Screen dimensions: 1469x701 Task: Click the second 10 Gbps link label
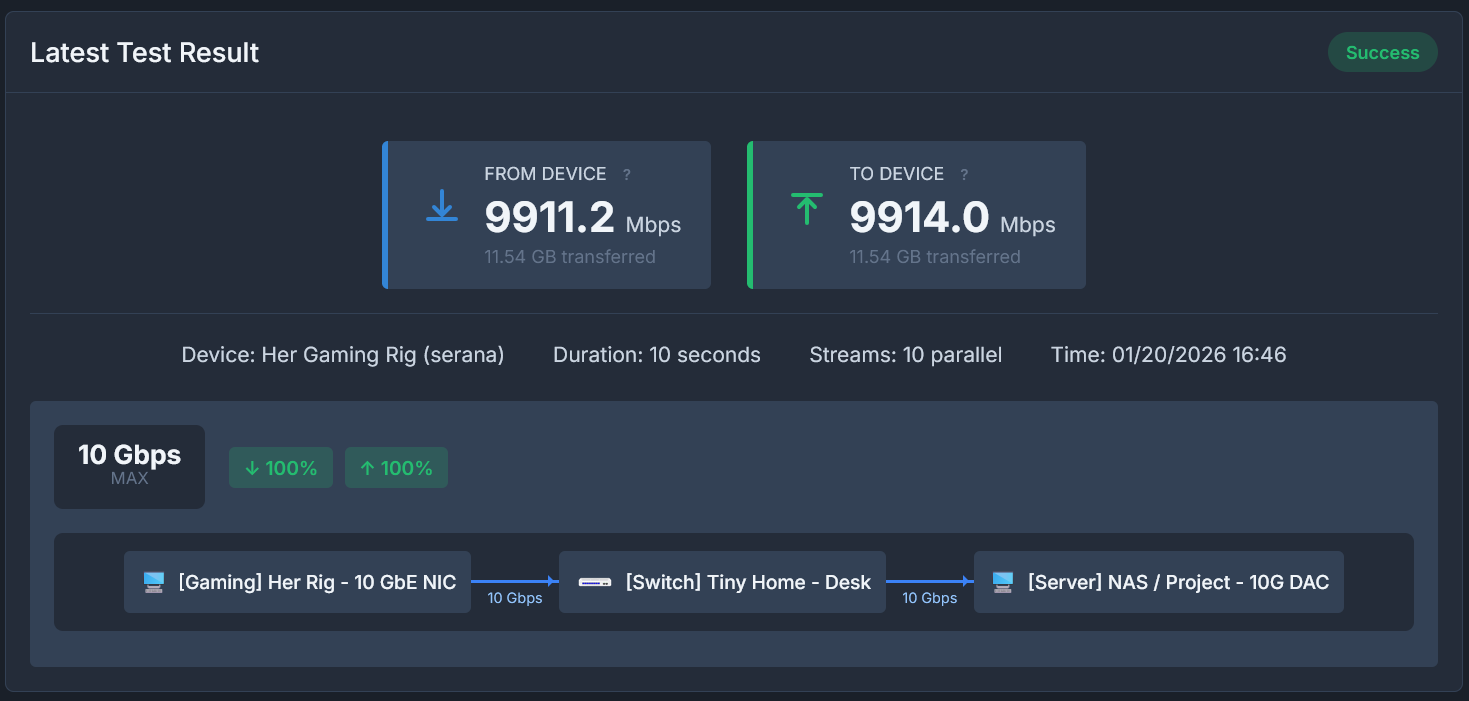pyautogui.click(x=931, y=598)
